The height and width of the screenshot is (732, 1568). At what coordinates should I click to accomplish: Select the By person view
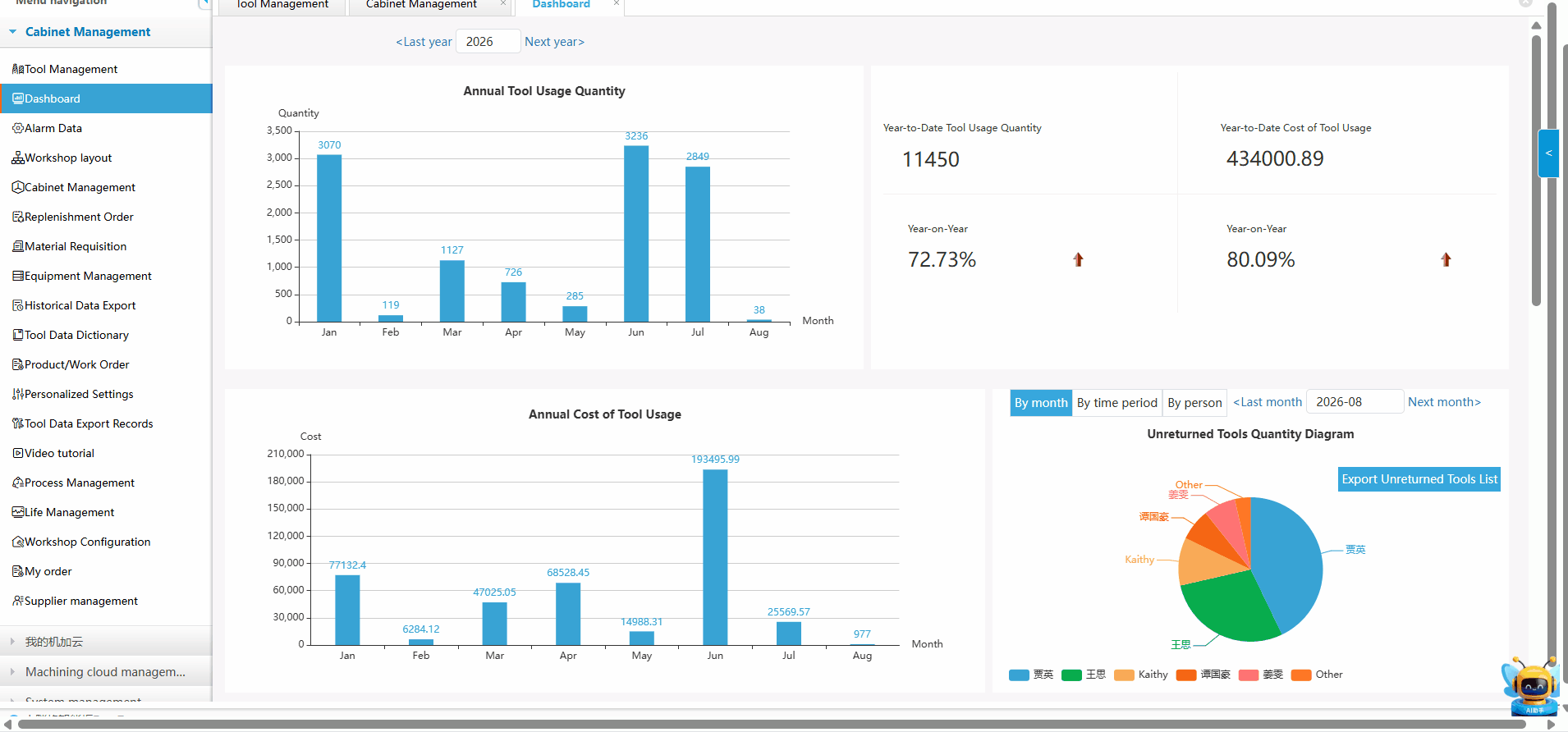[1194, 403]
